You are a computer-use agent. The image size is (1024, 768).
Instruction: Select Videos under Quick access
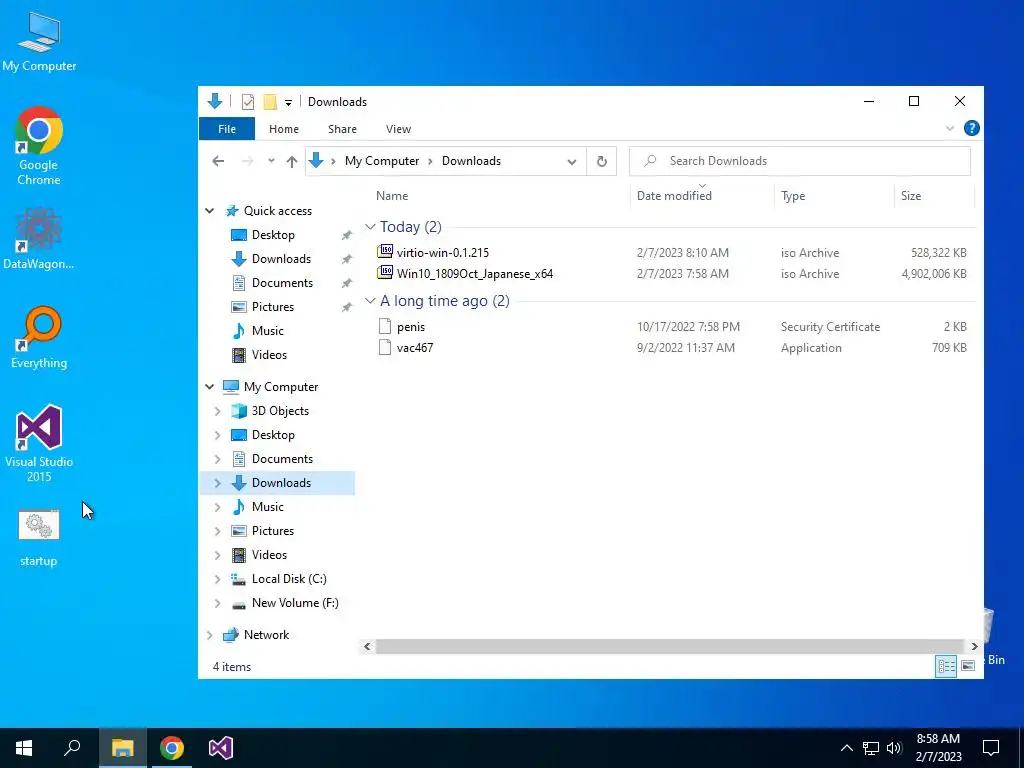(269, 355)
